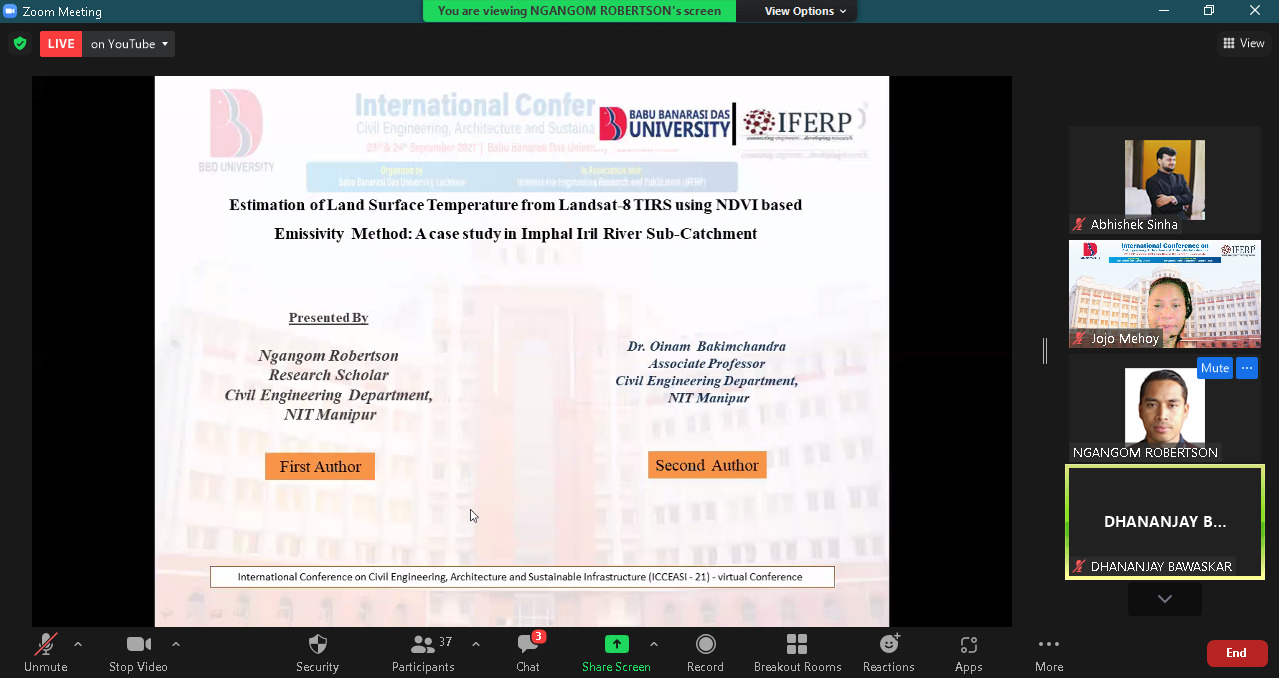1279x678 pixels.
Task: Open the More options menu
Action: (x=1048, y=652)
